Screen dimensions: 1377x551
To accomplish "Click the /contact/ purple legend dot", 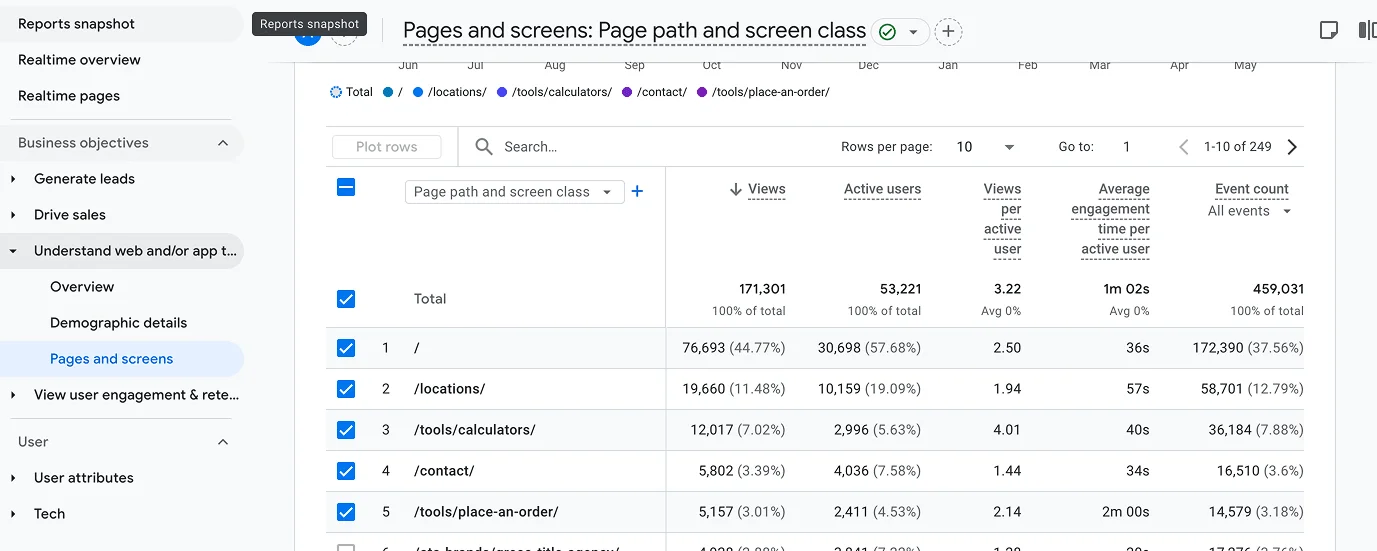I will (x=627, y=92).
